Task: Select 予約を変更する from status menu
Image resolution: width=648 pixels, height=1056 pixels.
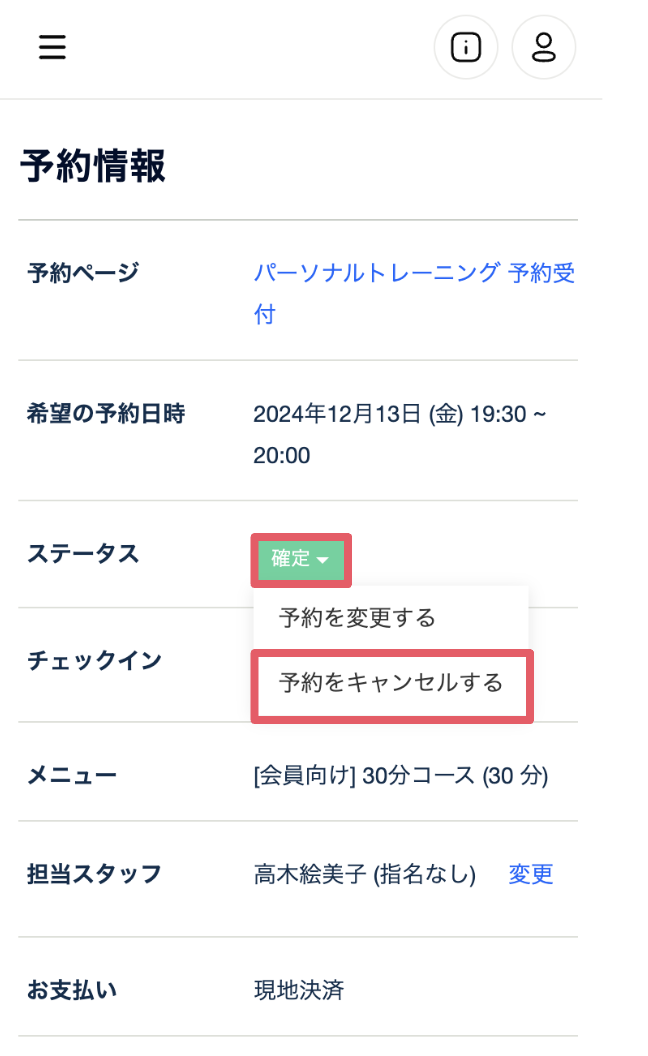Action: (357, 617)
